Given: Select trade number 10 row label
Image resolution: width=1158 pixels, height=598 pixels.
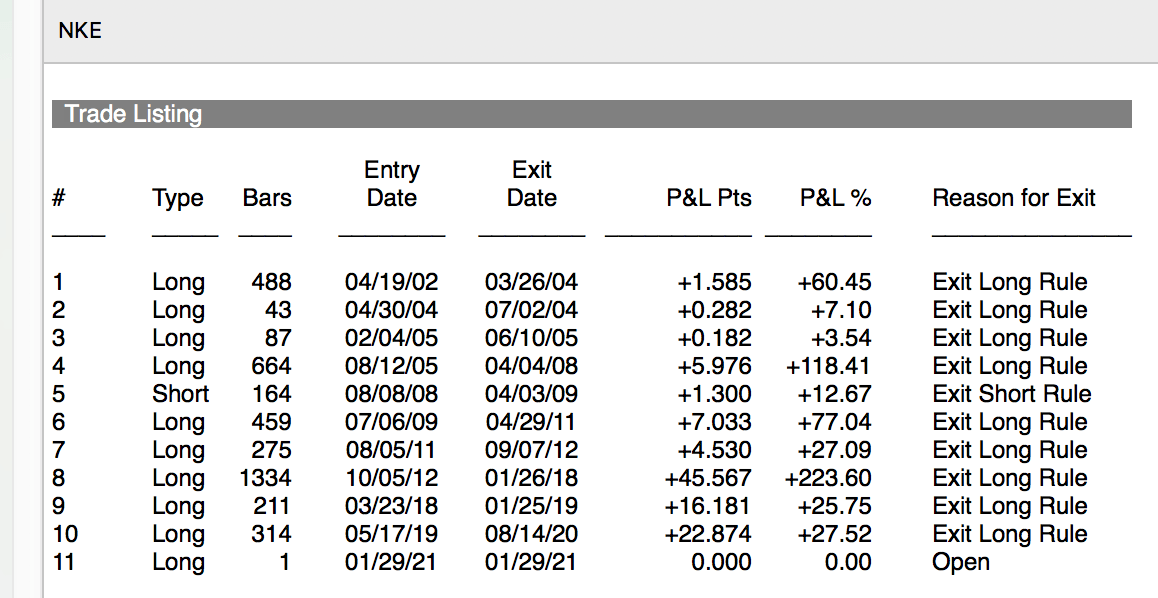Looking at the screenshot, I should [65, 534].
